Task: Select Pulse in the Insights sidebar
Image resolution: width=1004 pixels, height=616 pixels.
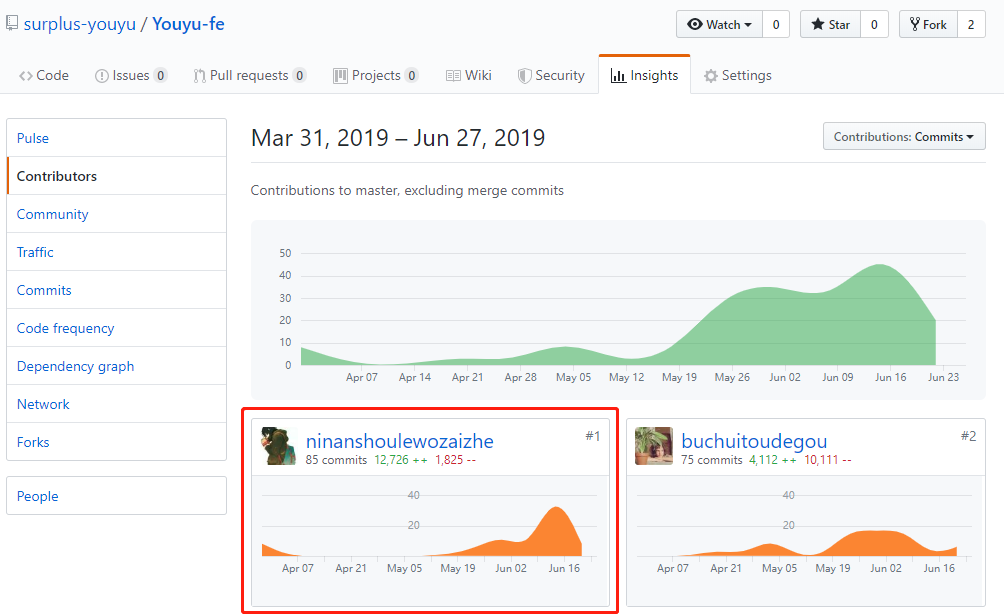Action: tap(33, 138)
